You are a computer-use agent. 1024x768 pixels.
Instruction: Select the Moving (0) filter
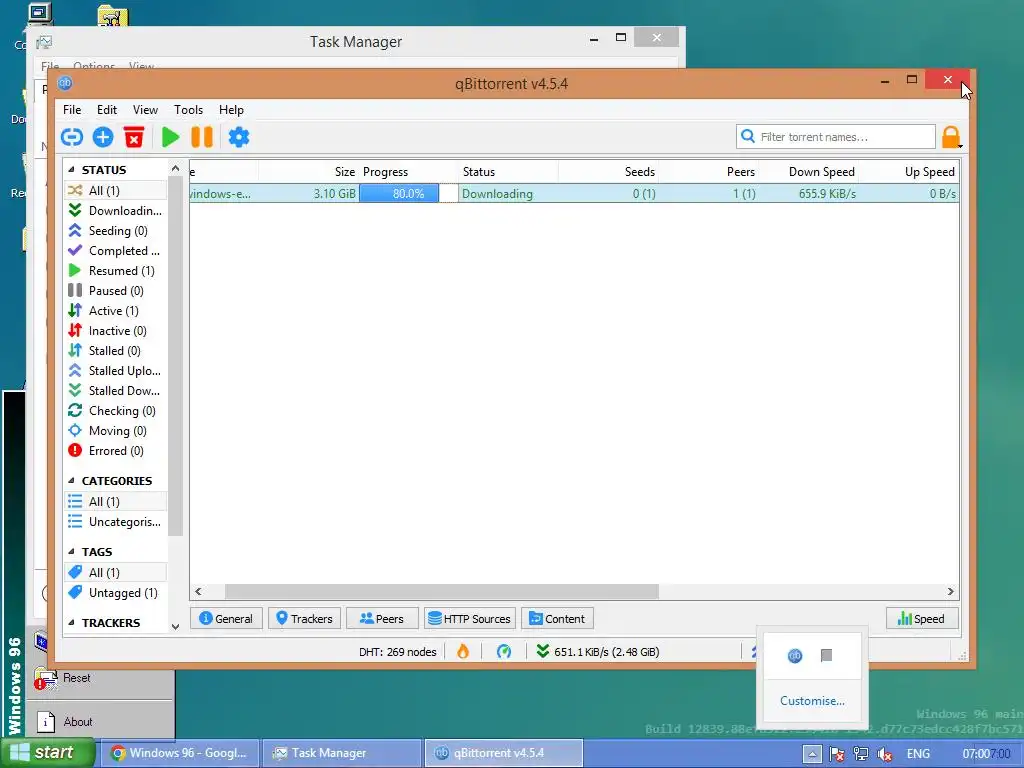pyautogui.click(x=116, y=431)
